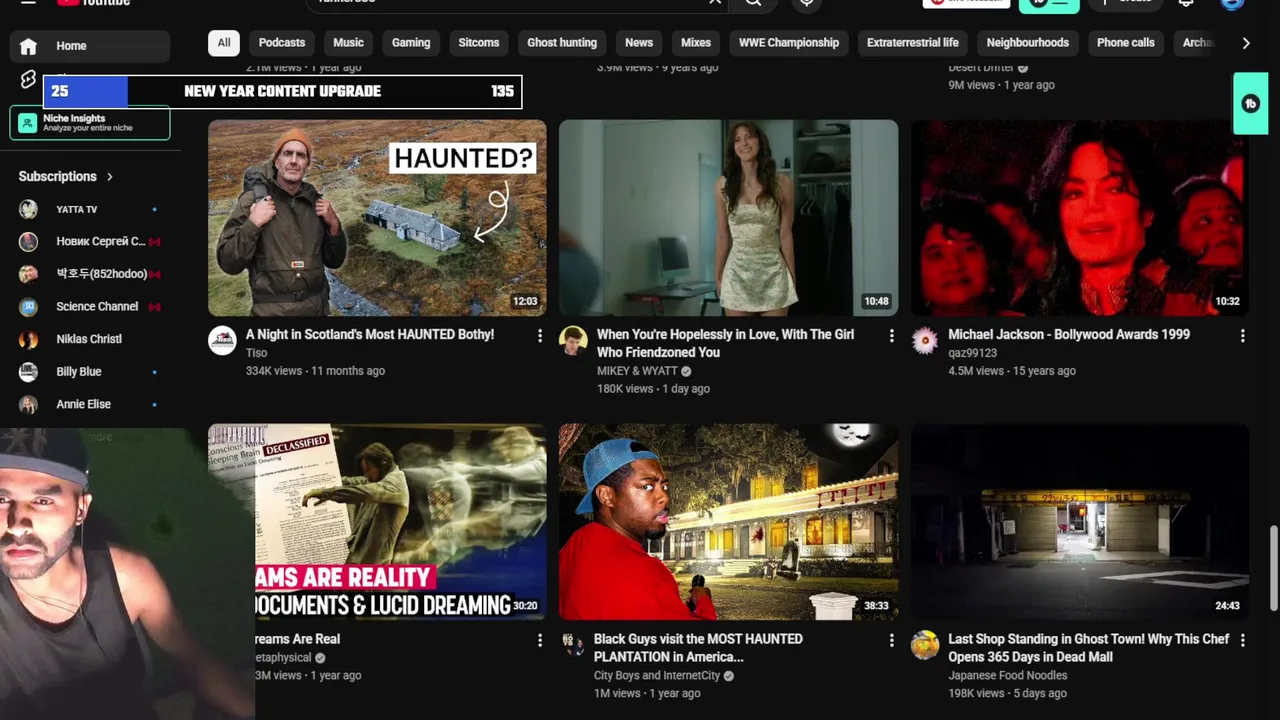The image size is (1280, 720).
Task: Select the Extraterrestrial life filter chip
Action: click(913, 43)
